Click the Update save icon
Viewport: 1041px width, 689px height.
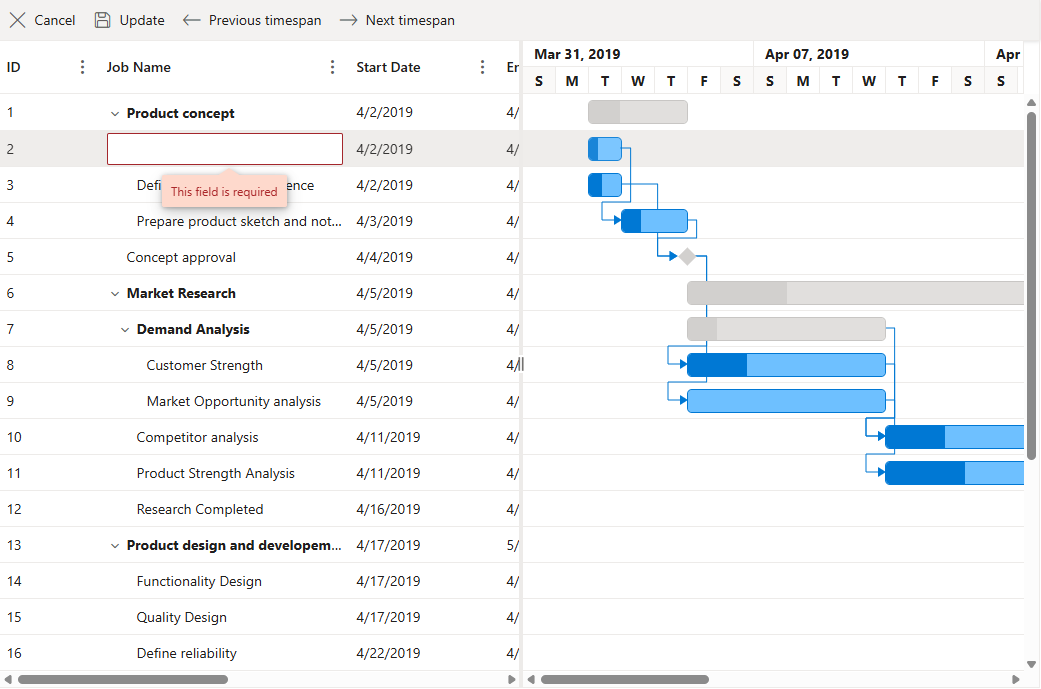pos(102,20)
